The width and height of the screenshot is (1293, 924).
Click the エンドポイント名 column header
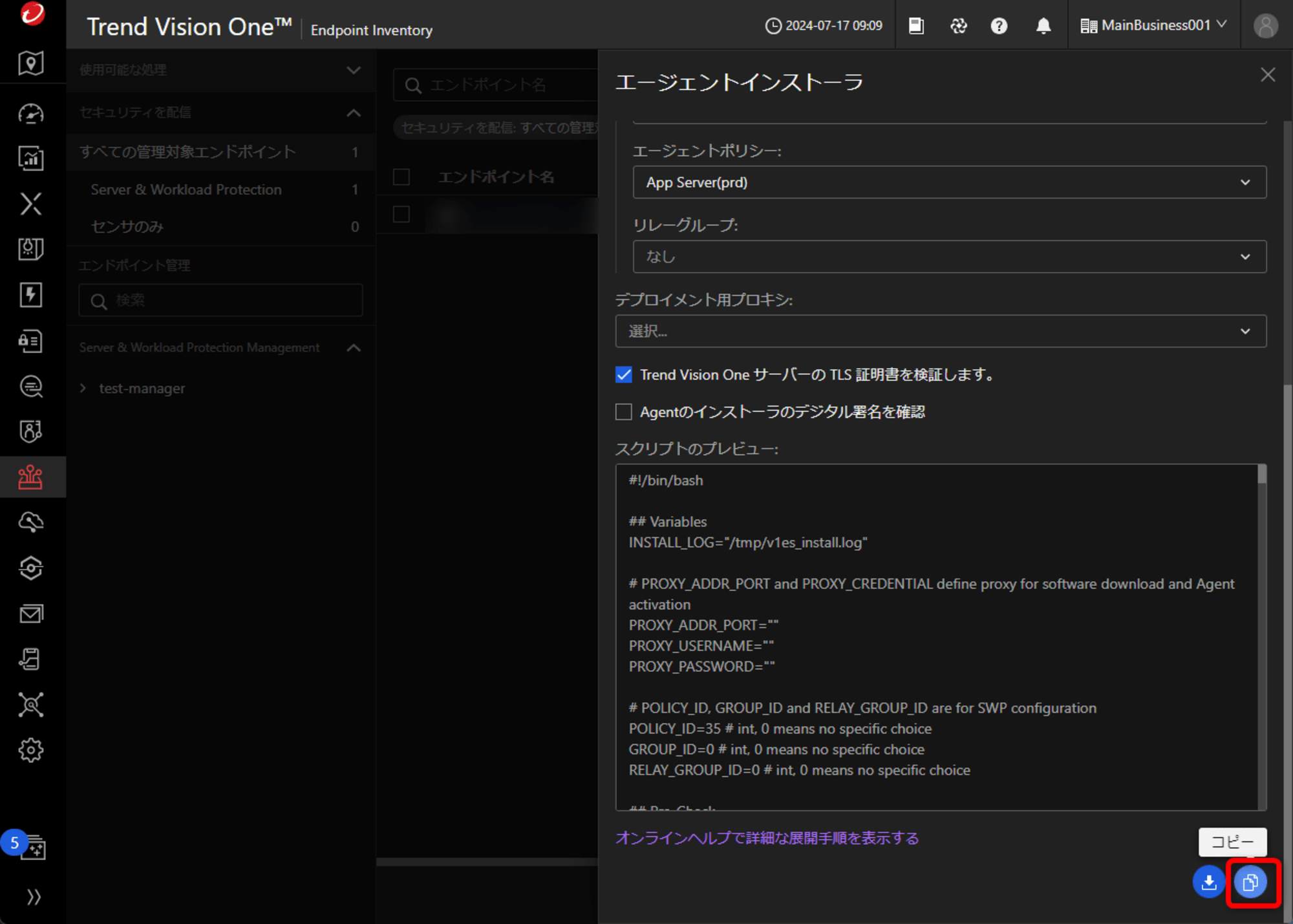[496, 177]
